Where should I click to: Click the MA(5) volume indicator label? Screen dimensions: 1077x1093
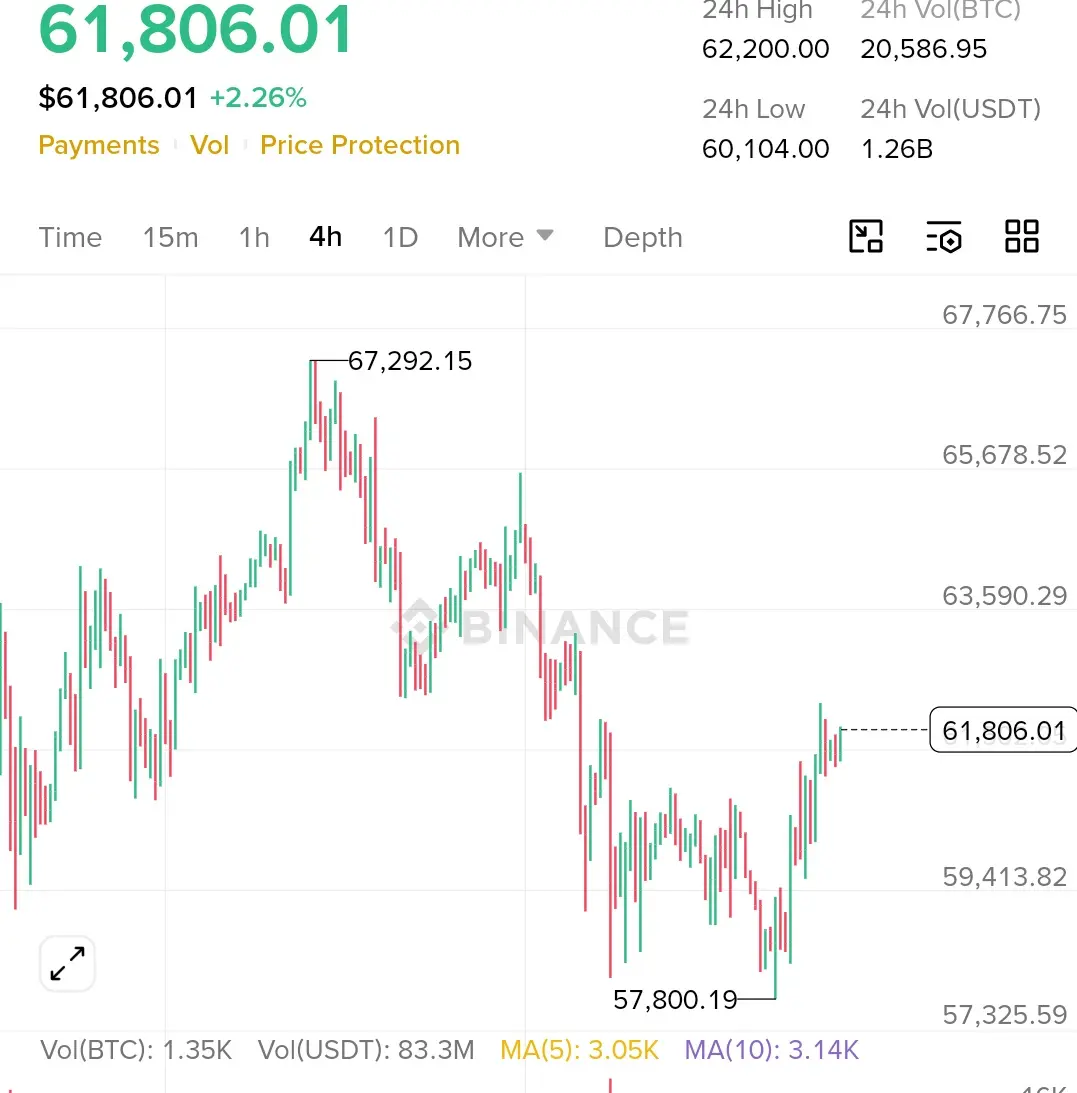click(579, 1050)
